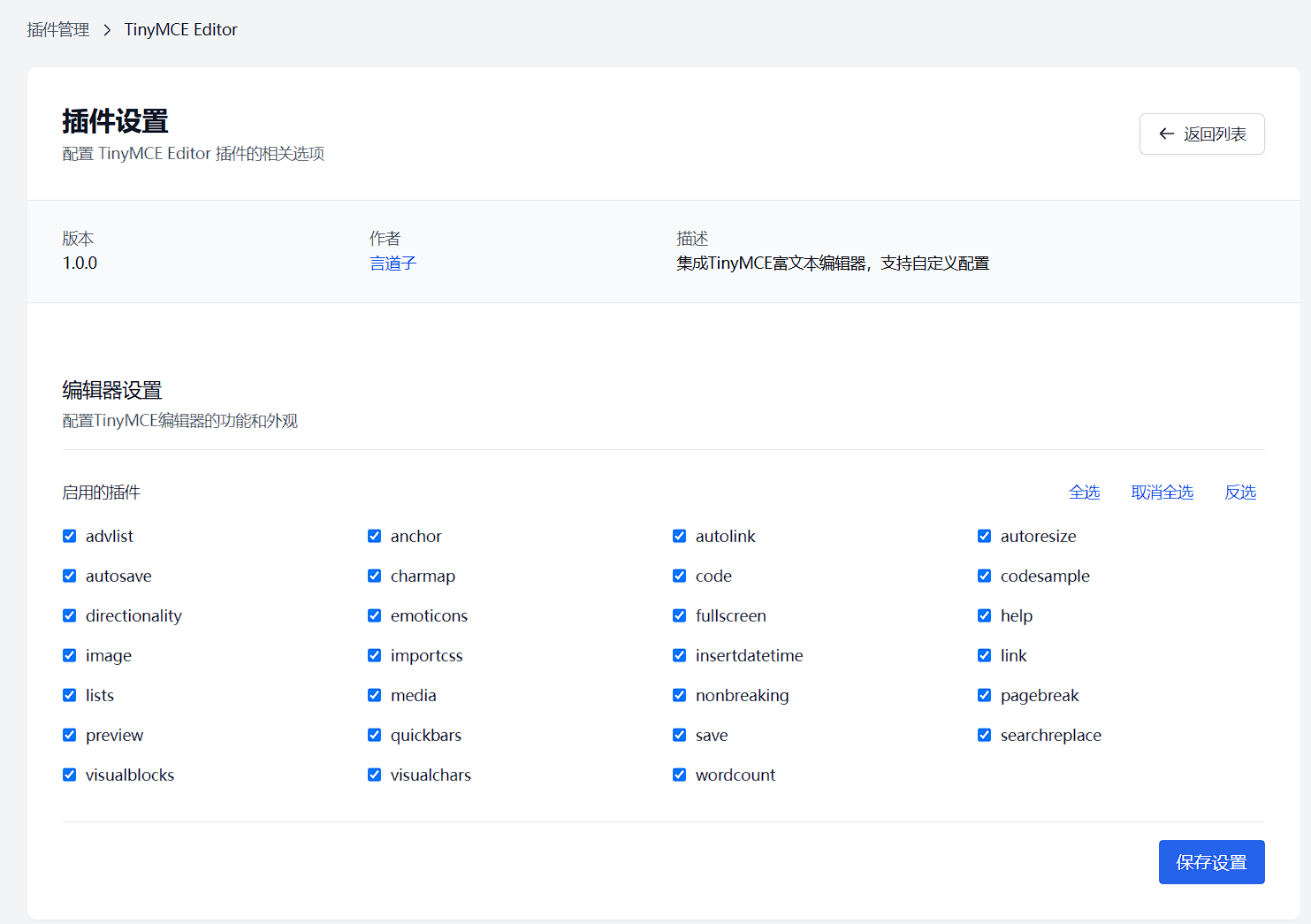This screenshot has width=1311, height=924.
Task: Disable the code plugin checkbox
Action: point(680,576)
